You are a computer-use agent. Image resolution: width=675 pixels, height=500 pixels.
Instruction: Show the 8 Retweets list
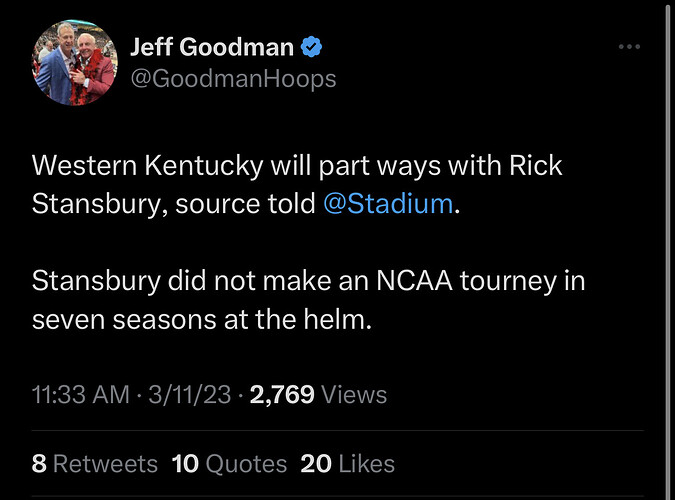(x=94, y=464)
